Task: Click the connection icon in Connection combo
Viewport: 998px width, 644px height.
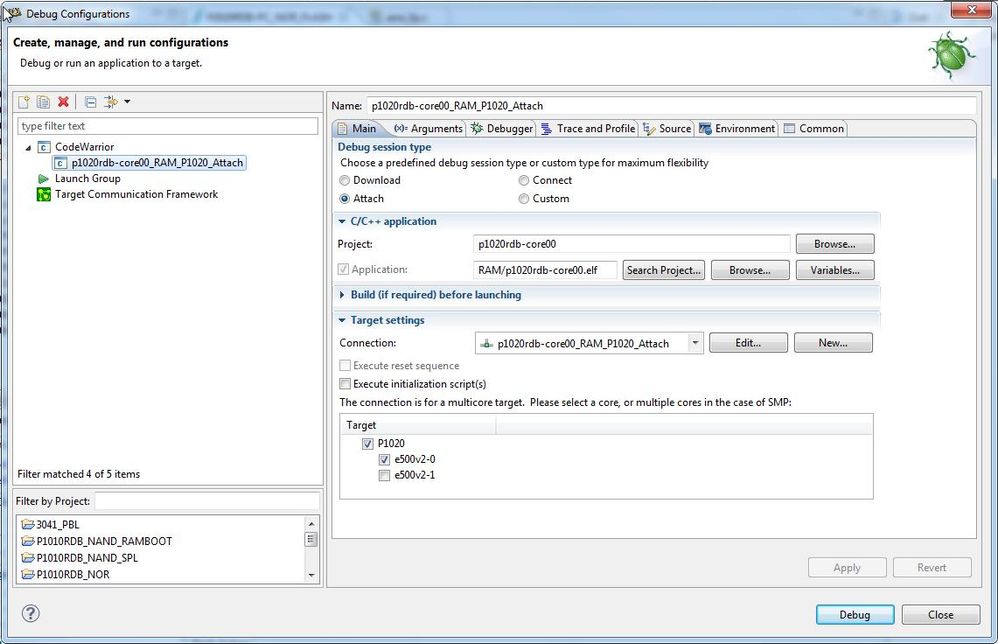Action: [487, 344]
